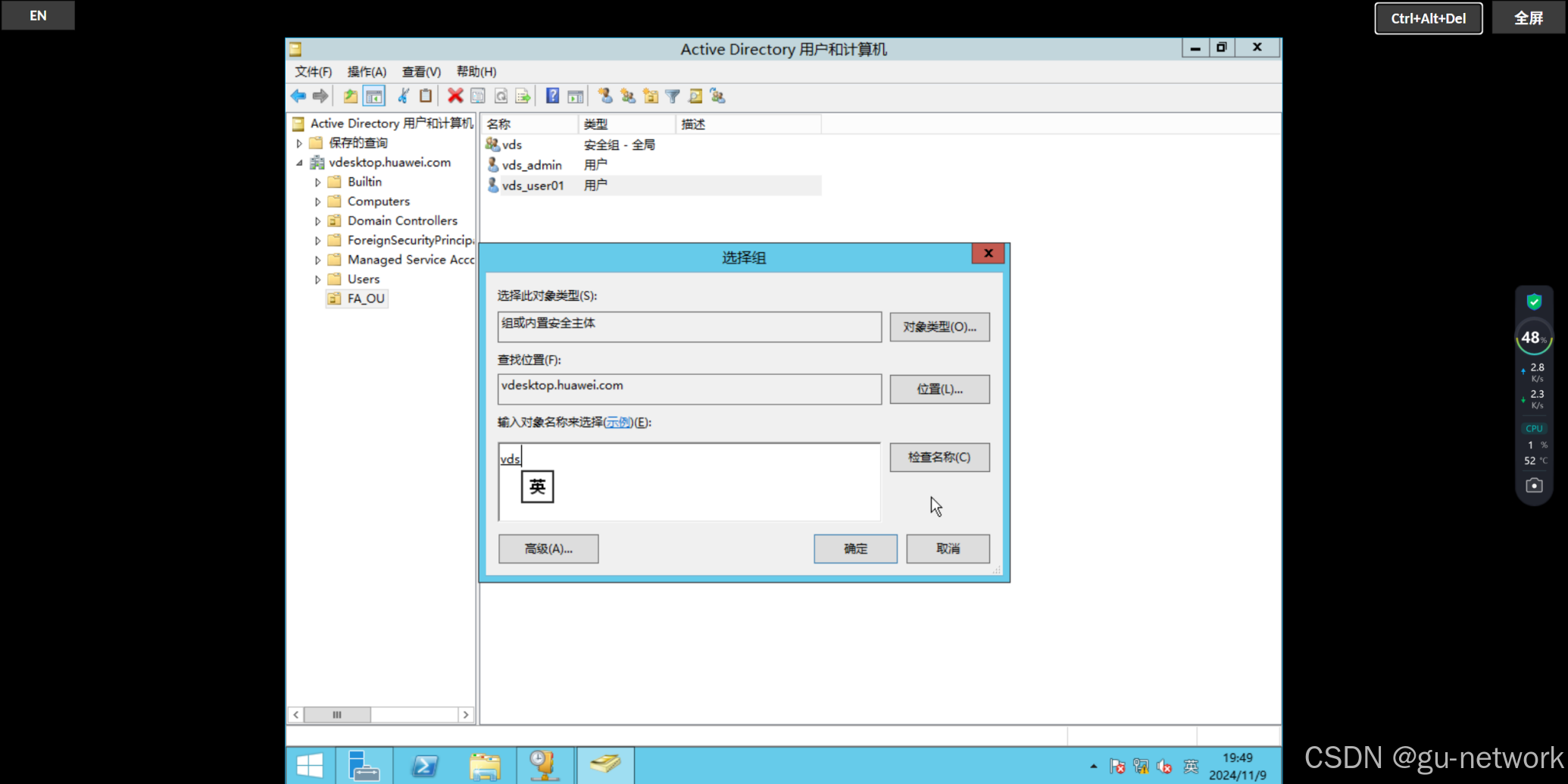Click the 检查名称(C) button

click(939, 457)
